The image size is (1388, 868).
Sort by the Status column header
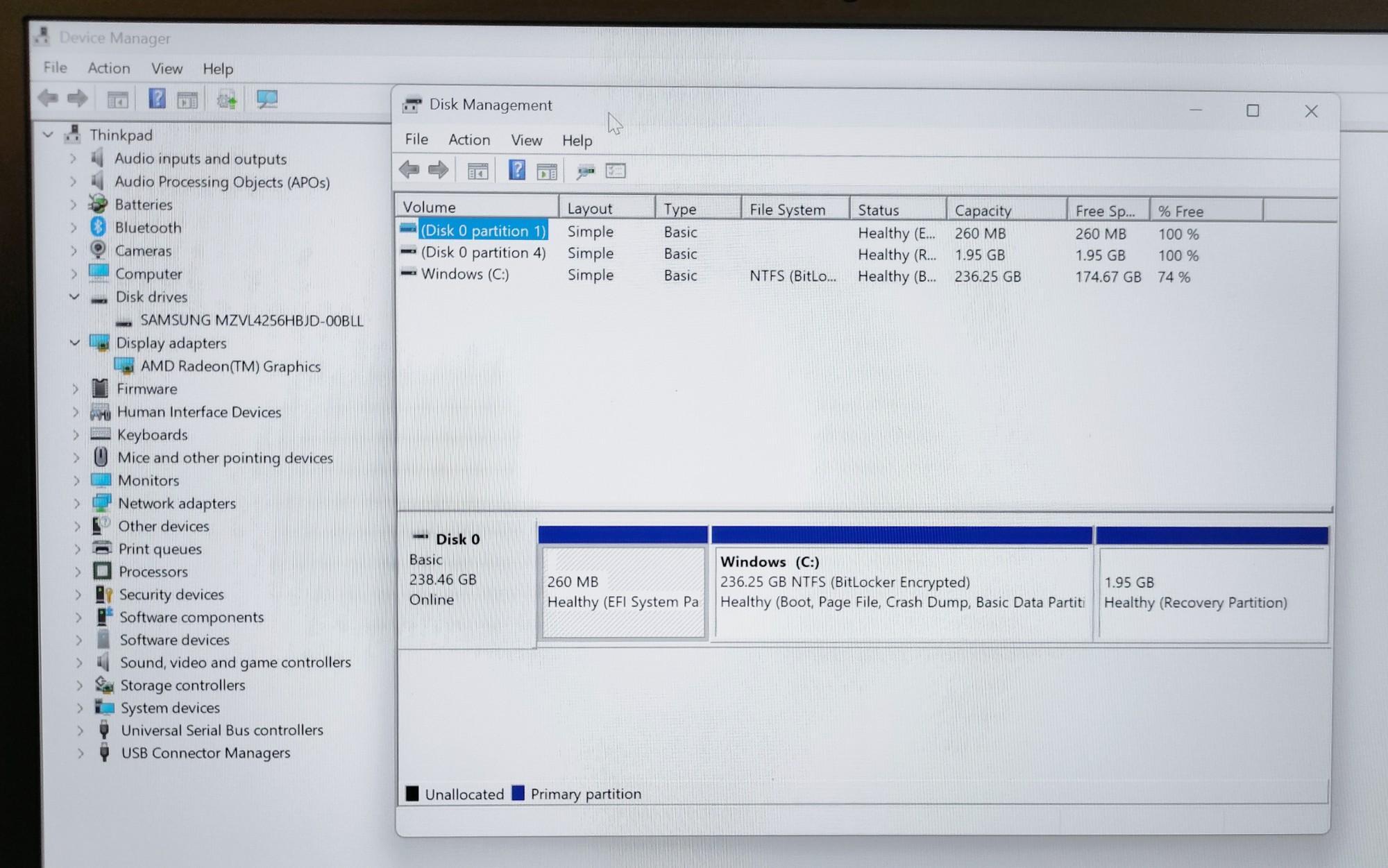tap(898, 210)
